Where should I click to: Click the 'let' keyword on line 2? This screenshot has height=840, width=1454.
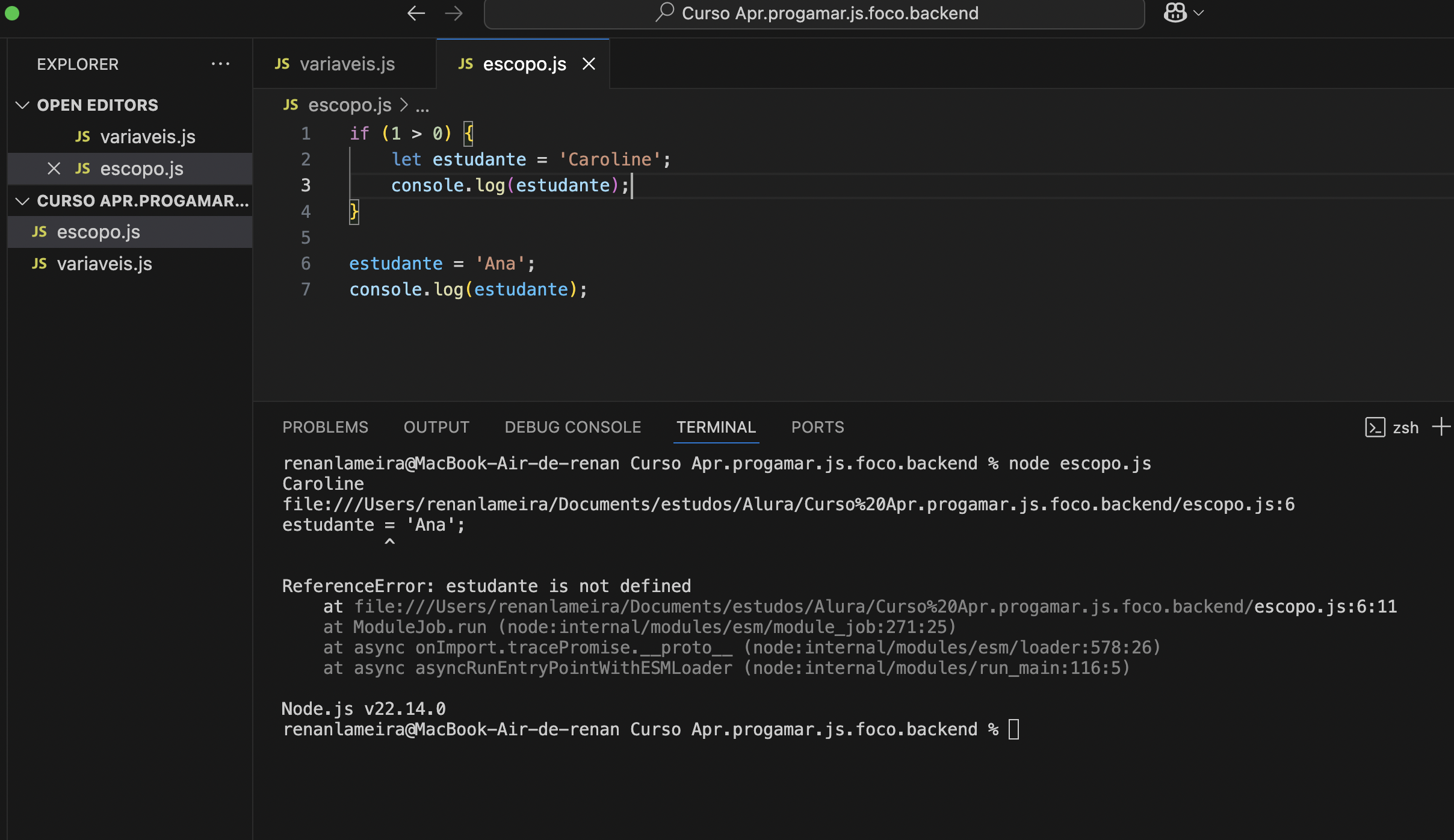(x=406, y=159)
